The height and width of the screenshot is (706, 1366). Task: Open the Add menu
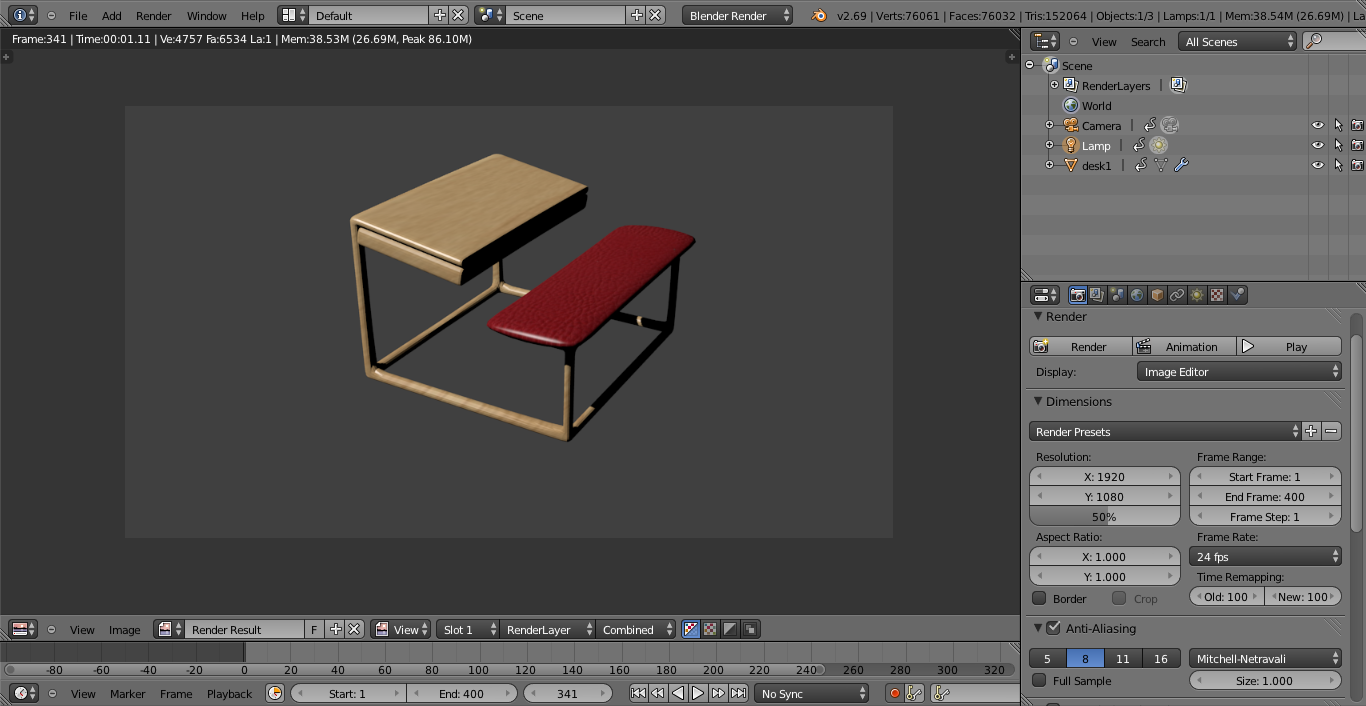pos(112,15)
